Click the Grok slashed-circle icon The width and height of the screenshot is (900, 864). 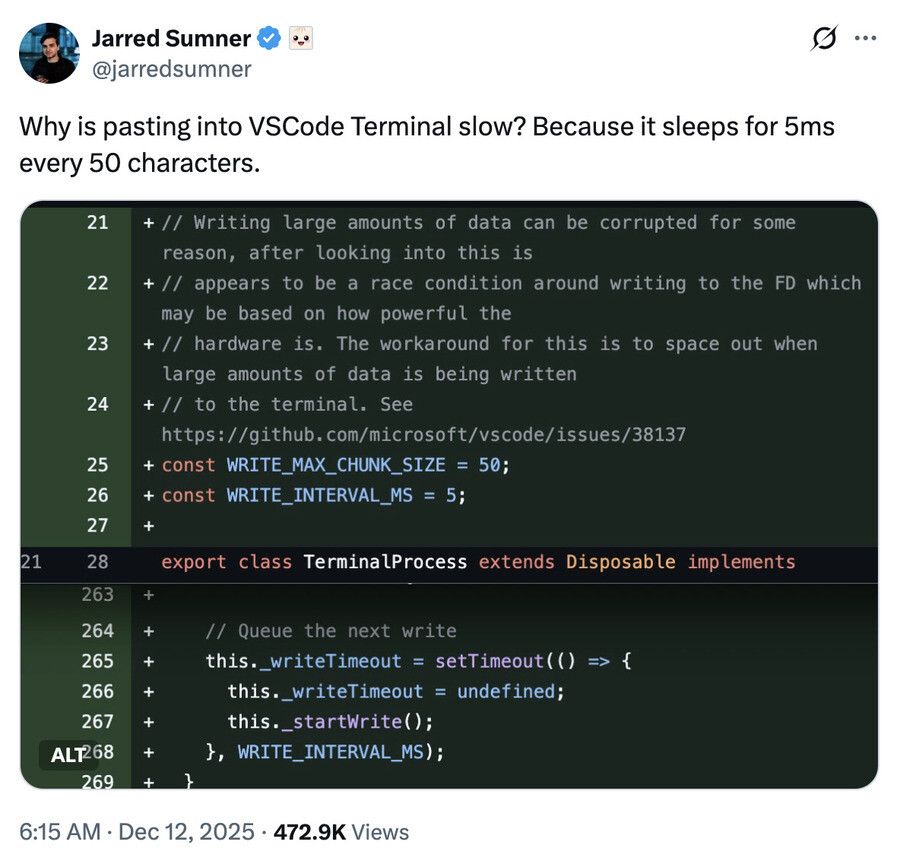coord(825,39)
